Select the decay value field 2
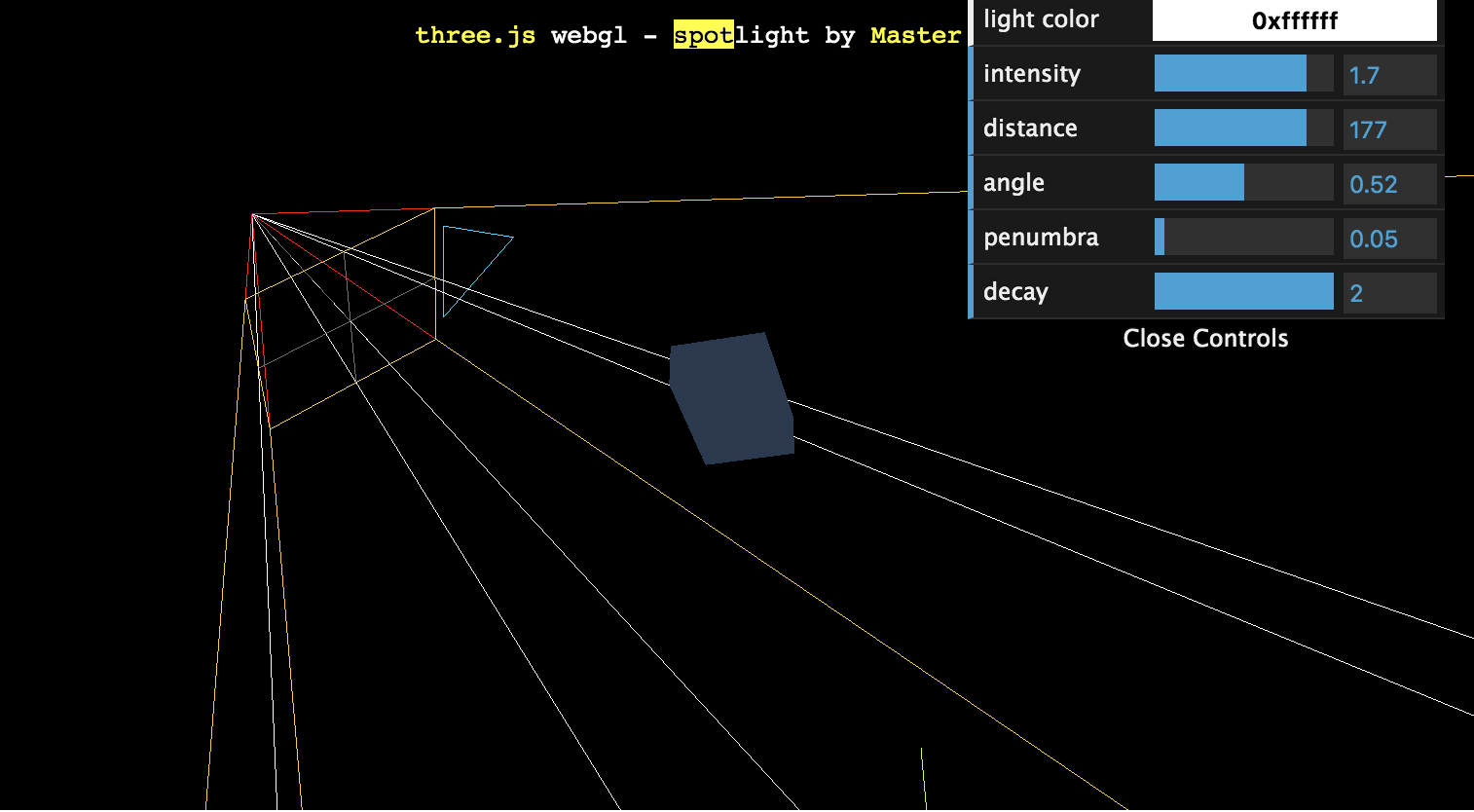This screenshot has width=1474, height=812. click(1389, 293)
